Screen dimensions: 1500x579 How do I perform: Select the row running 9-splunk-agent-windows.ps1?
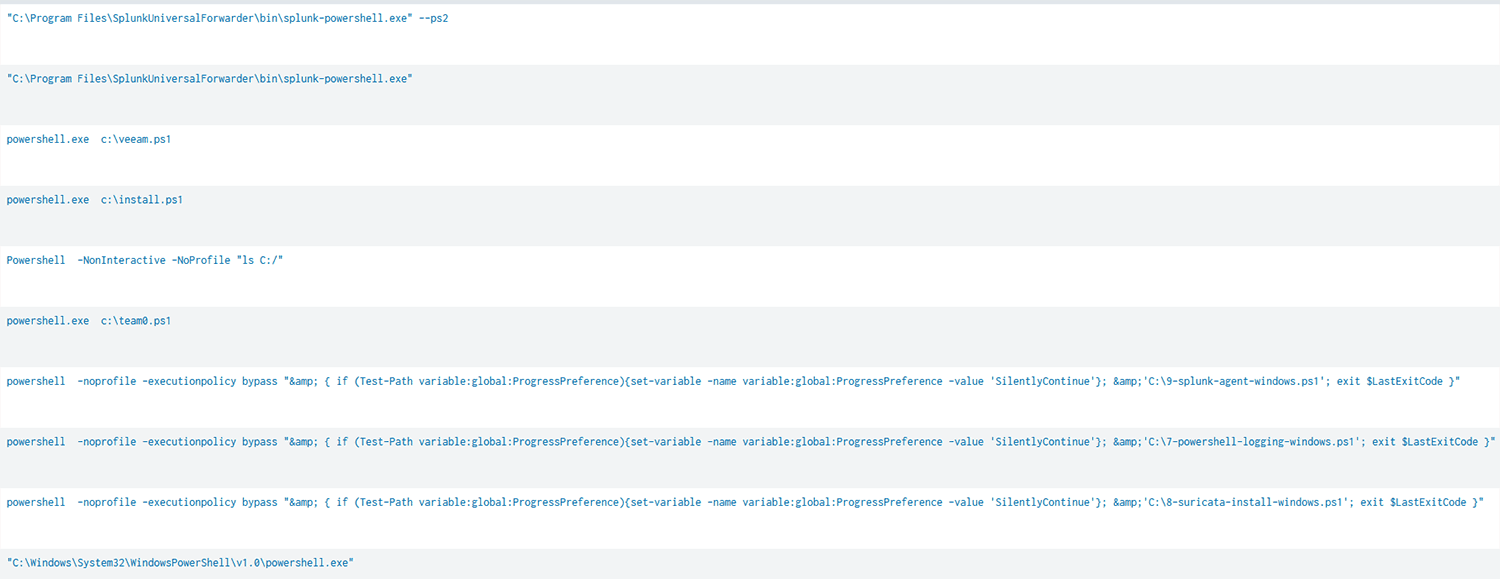750,397
